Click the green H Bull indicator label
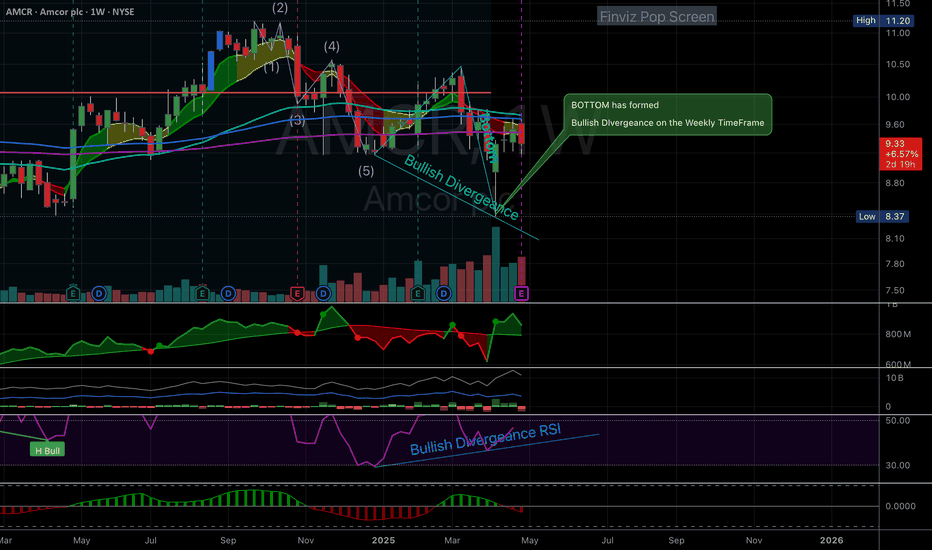The image size is (932, 550). pyautogui.click(x=47, y=450)
